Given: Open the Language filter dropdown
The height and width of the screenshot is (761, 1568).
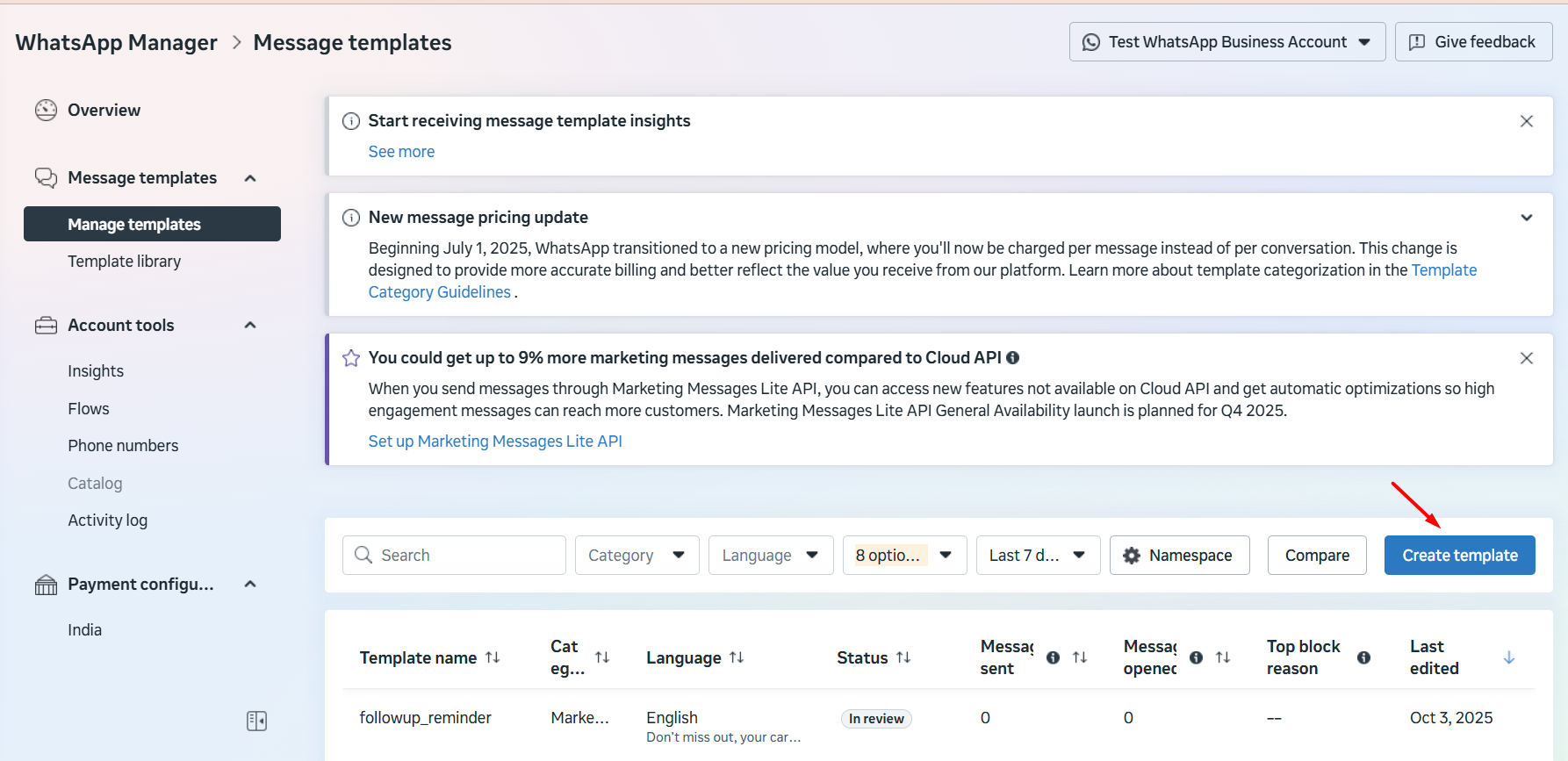Looking at the screenshot, I should [x=770, y=556].
